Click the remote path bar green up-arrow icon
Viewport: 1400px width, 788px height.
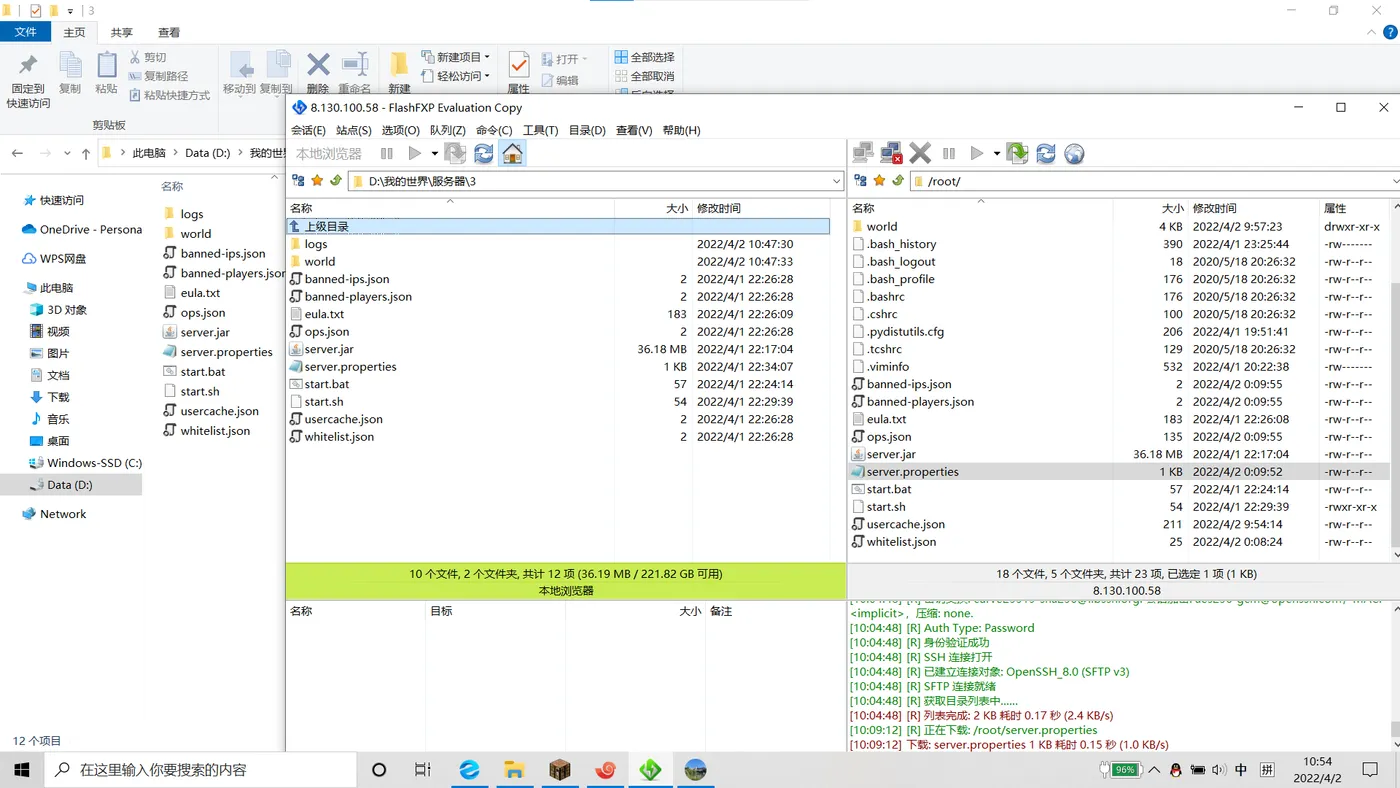pyautogui.click(x=897, y=181)
